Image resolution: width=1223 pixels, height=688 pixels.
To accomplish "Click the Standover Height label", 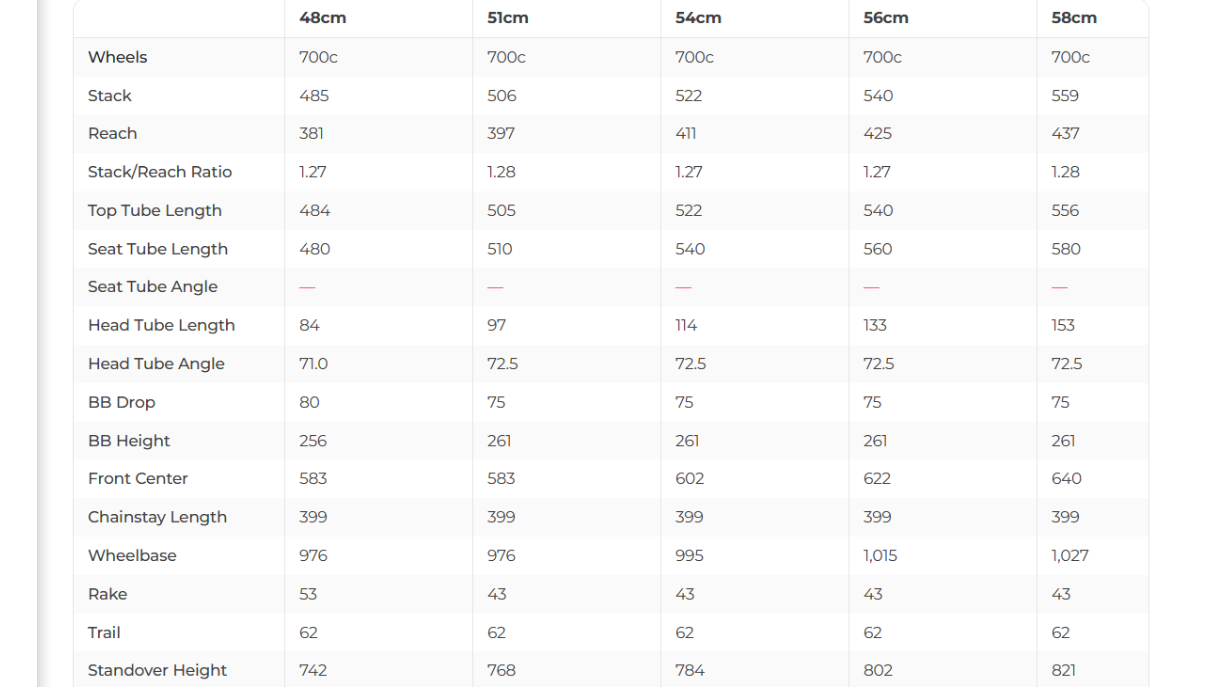I will coord(157,670).
